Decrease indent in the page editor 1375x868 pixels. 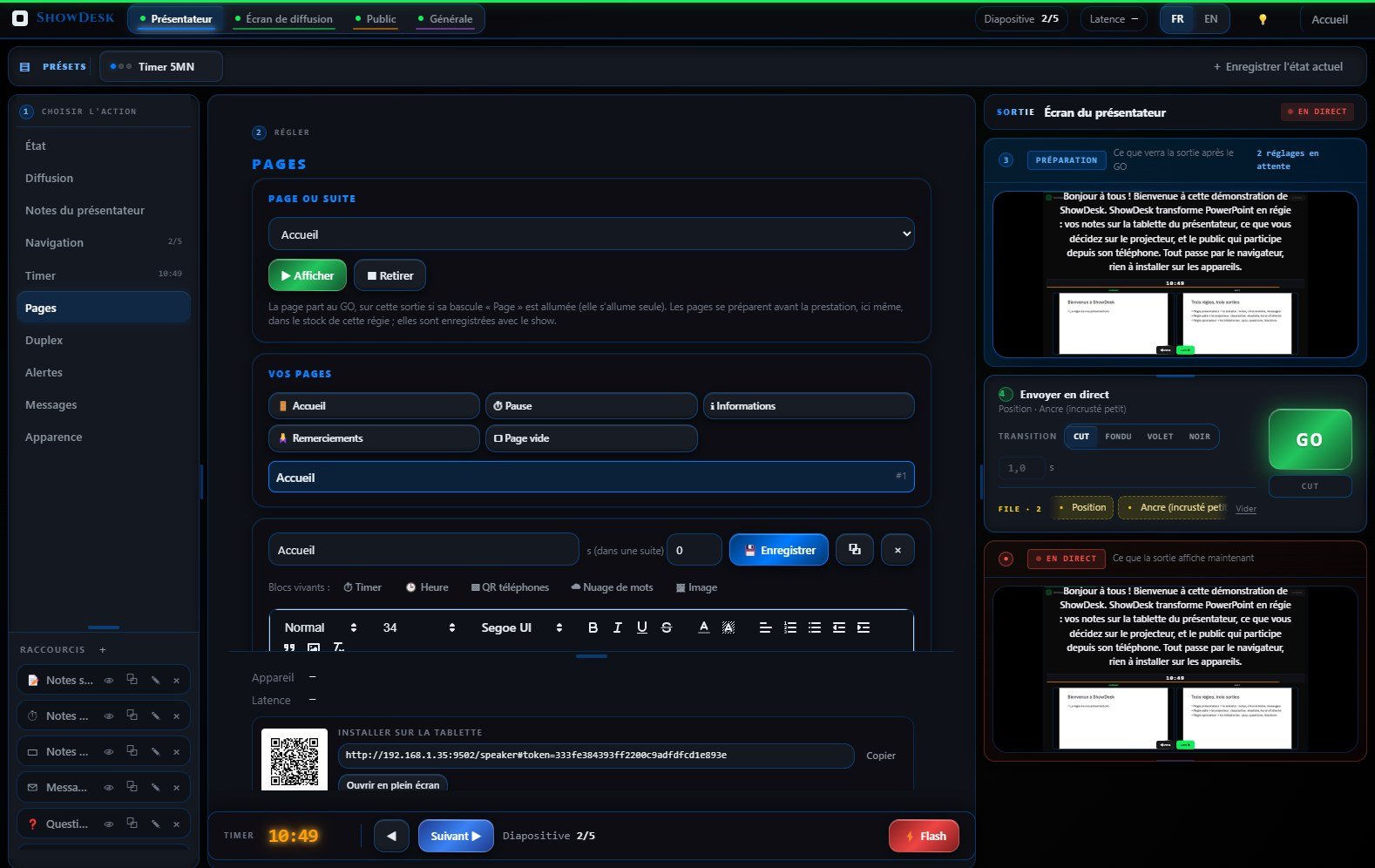pos(839,627)
